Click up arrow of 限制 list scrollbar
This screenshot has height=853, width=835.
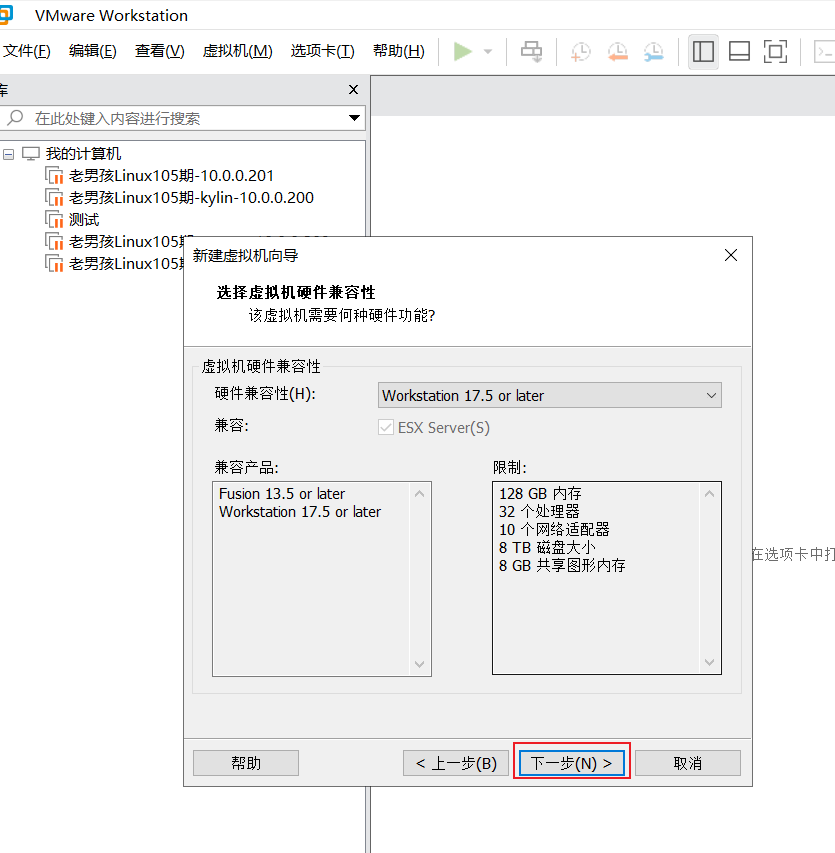[x=709, y=494]
